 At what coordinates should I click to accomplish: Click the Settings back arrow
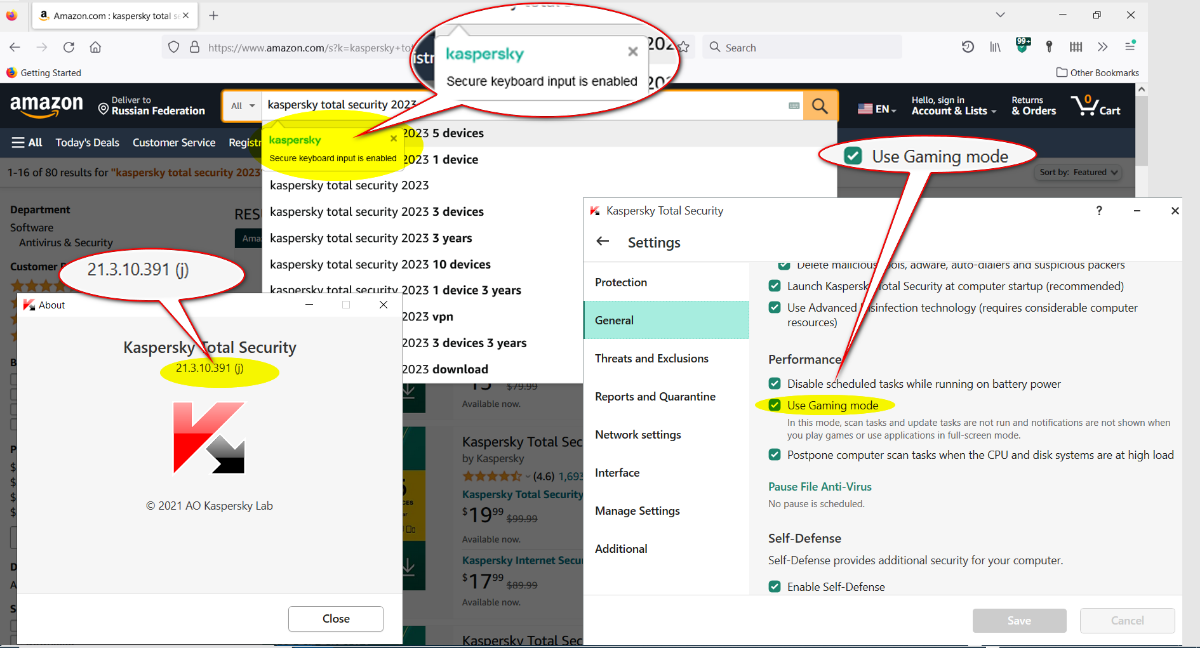[x=603, y=242]
